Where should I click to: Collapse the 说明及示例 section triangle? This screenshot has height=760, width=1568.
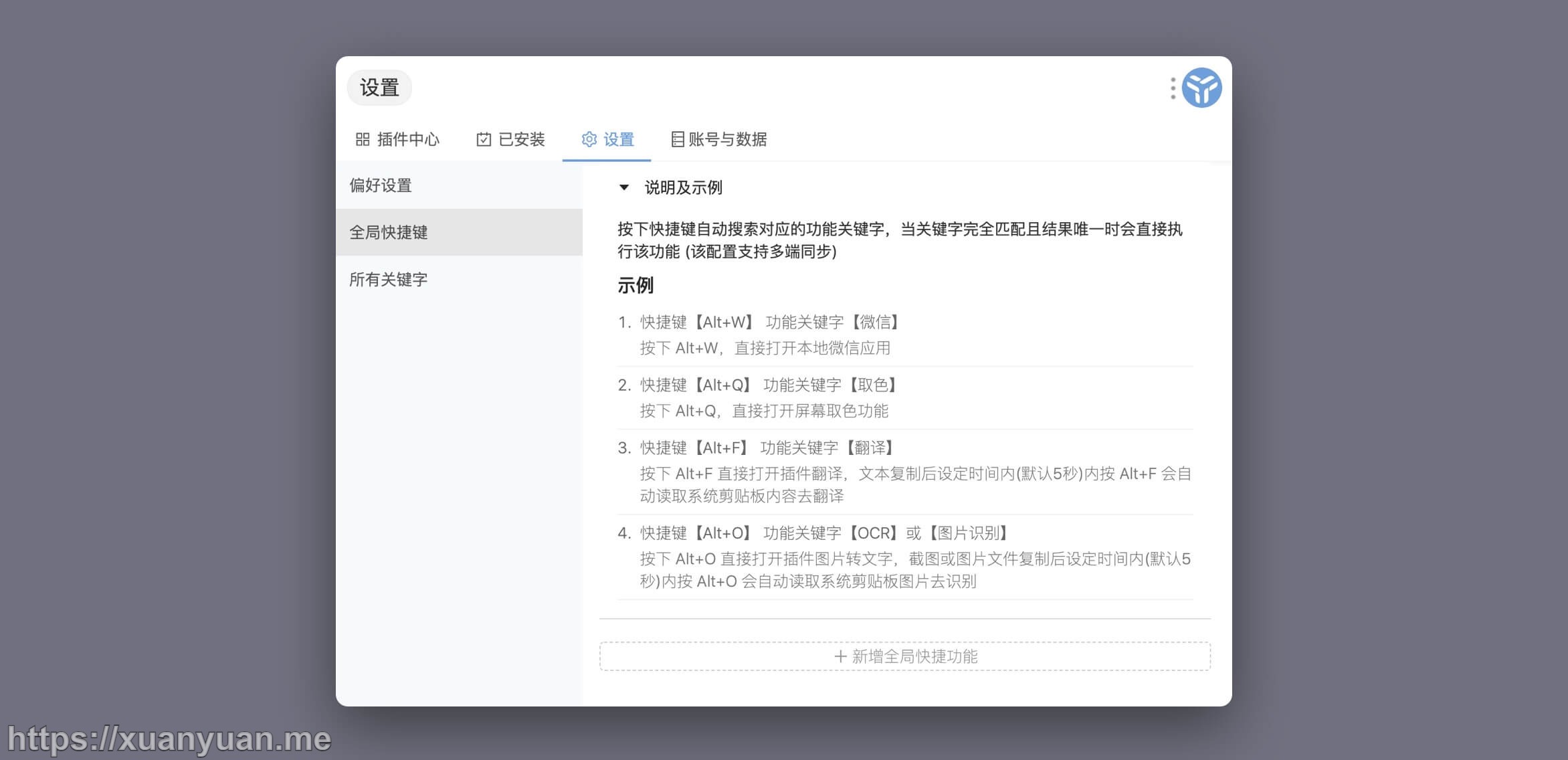pyautogui.click(x=624, y=187)
